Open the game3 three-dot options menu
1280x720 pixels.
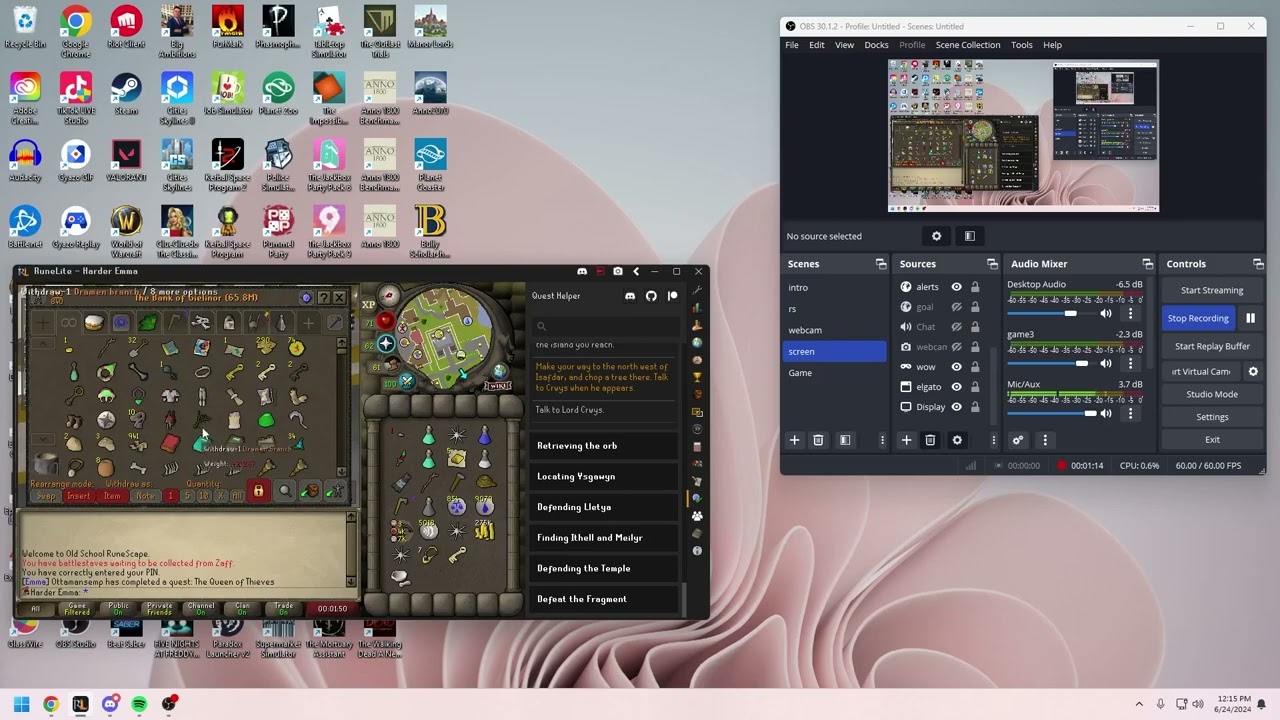click(1131, 364)
